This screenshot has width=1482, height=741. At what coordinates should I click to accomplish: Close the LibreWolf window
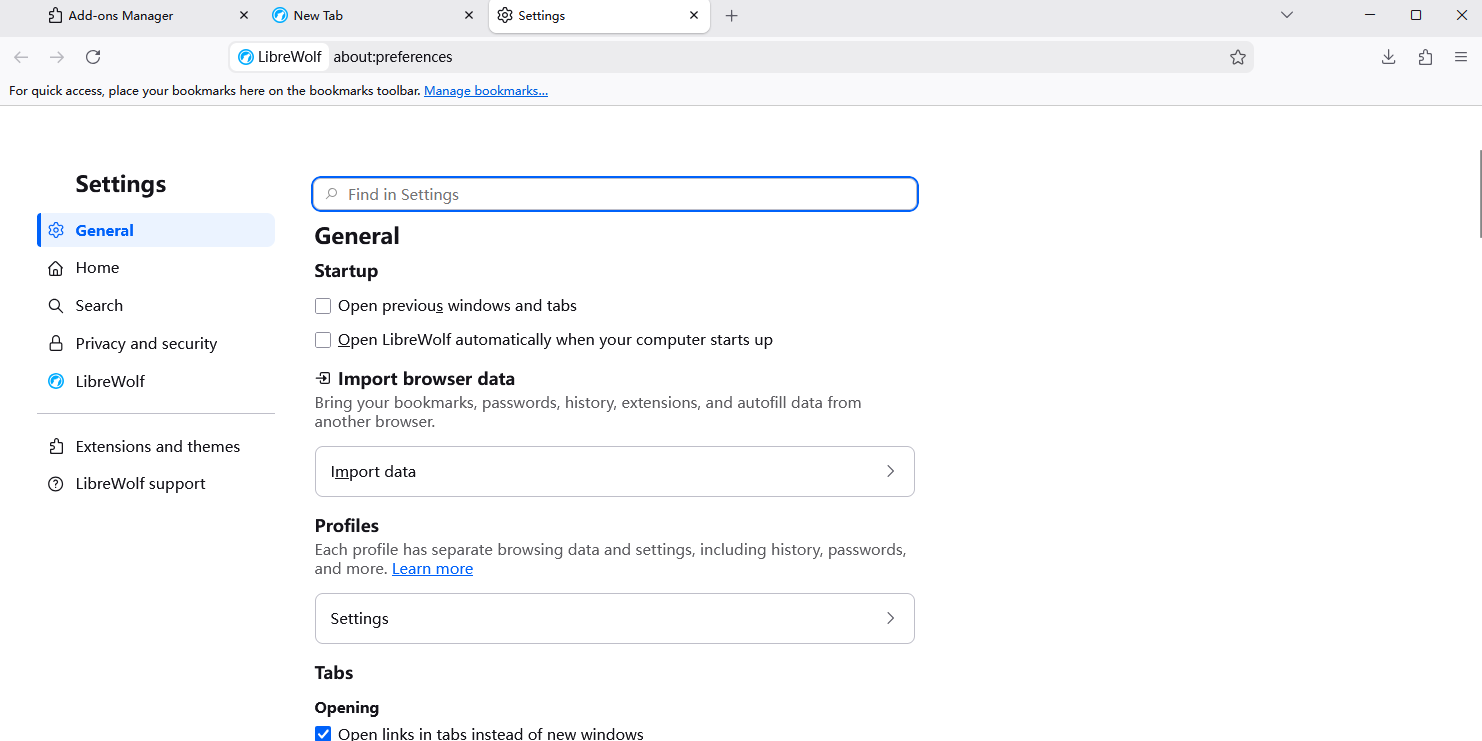click(x=1460, y=15)
